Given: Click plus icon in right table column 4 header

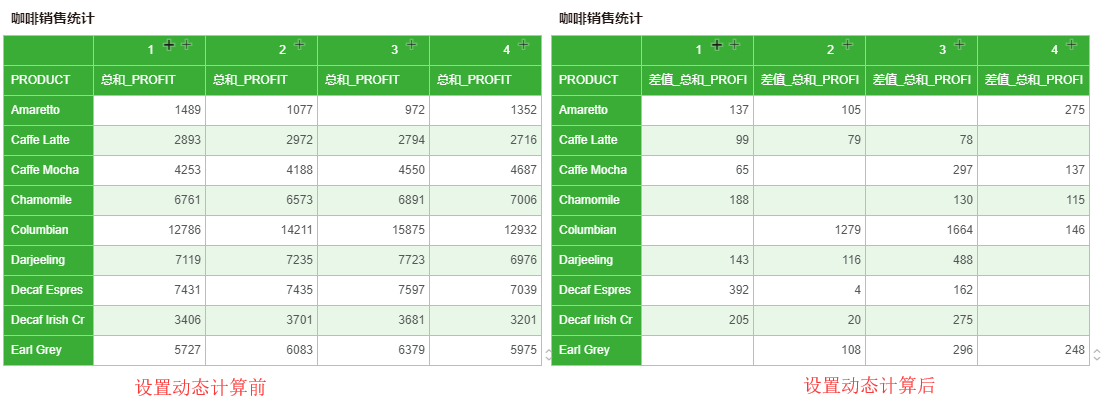Looking at the screenshot, I should (x=1072, y=45).
